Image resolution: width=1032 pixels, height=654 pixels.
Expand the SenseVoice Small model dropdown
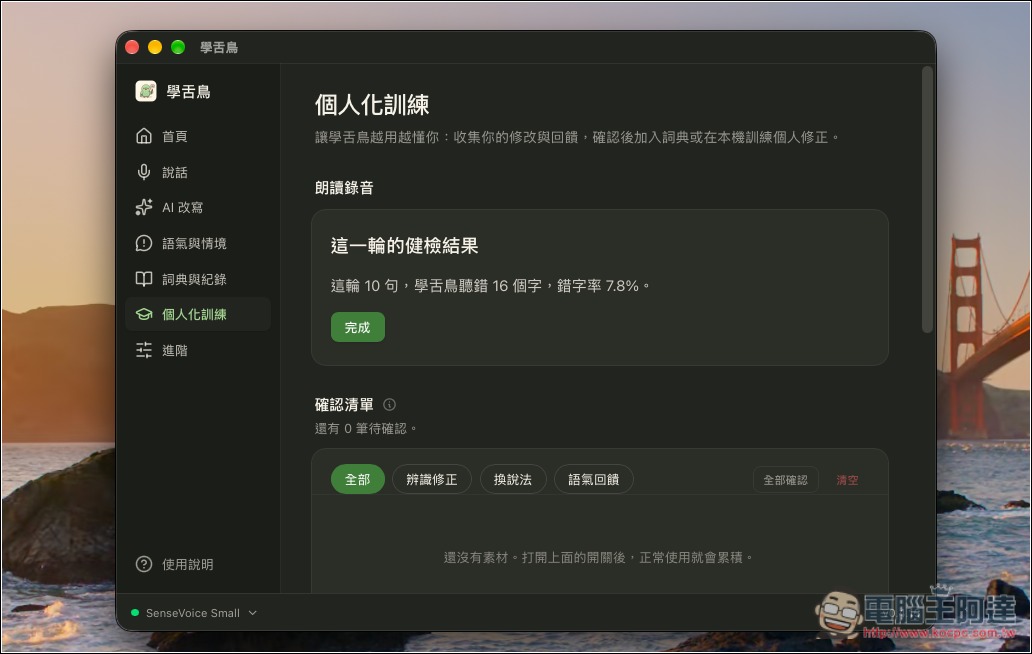pos(194,613)
